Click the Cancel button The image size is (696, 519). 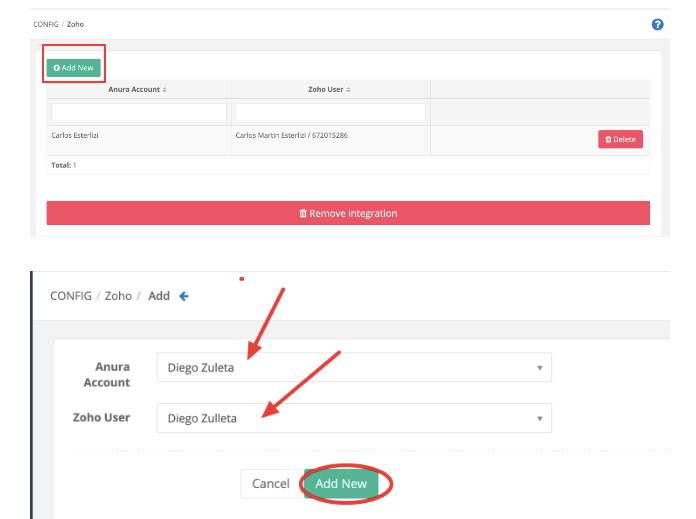pyautogui.click(x=271, y=483)
